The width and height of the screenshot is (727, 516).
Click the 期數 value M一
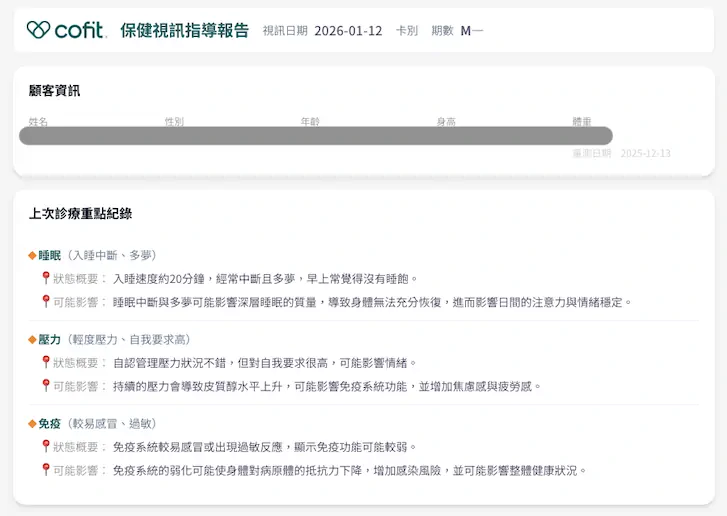pos(471,31)
